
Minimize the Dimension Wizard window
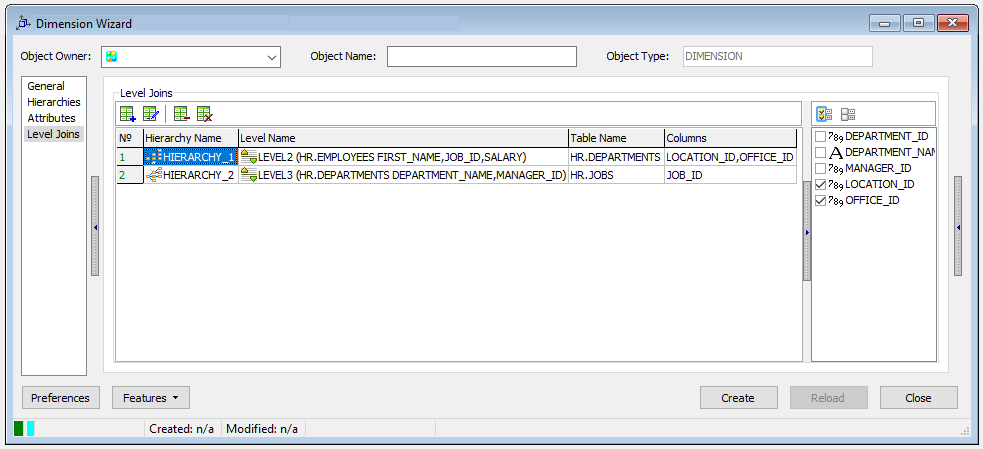tap(885, 24)
